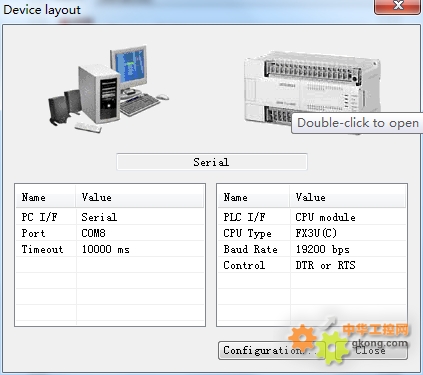Select the 10000 ms timeout value
This screenshot has width=423, height=375.
coord(105,249)
